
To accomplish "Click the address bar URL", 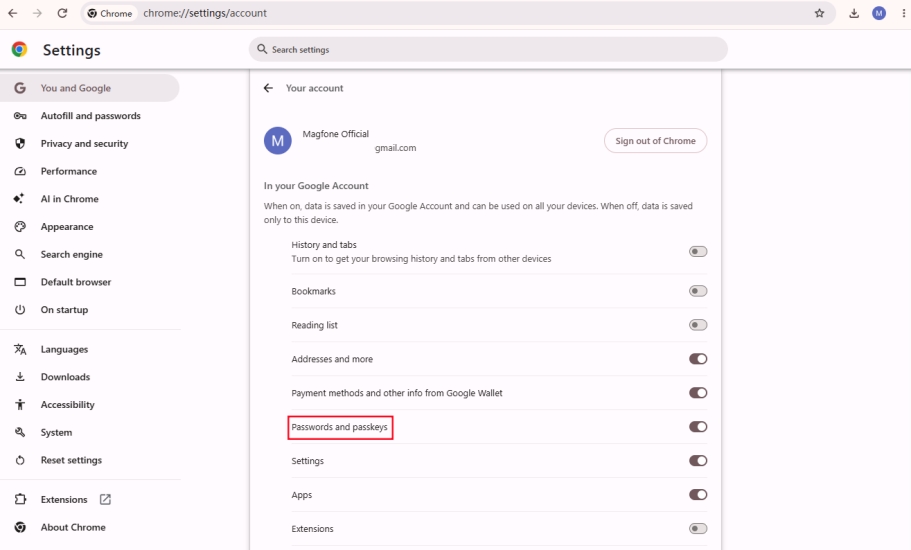I will point(205,13).
